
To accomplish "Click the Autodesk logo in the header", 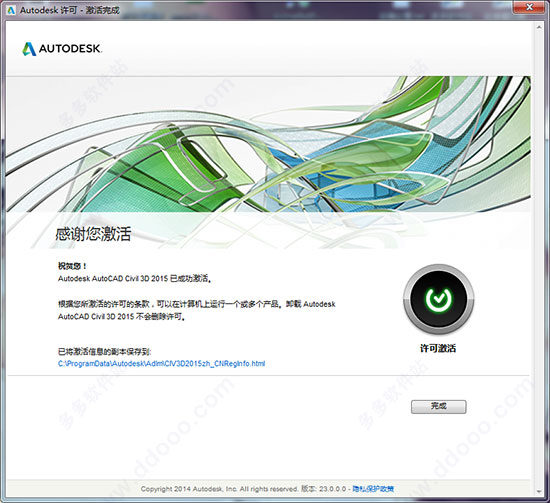I will [x=62, y=49].
